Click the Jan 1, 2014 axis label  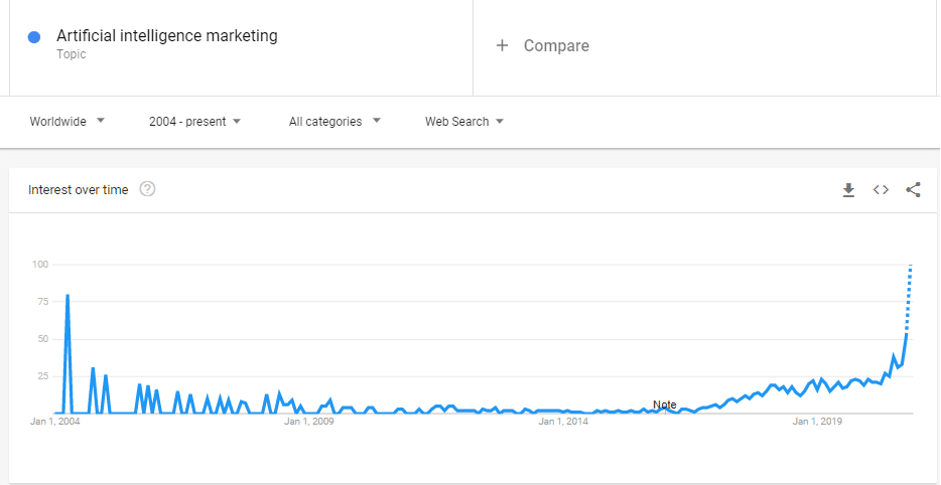click(563, 422)
